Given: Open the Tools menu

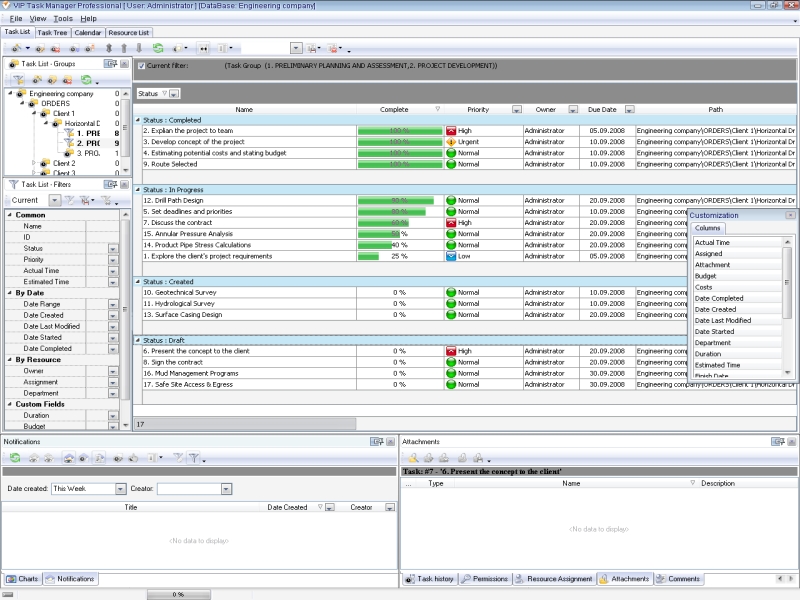Looking at the screenshot, I should [x=63, y=19].
